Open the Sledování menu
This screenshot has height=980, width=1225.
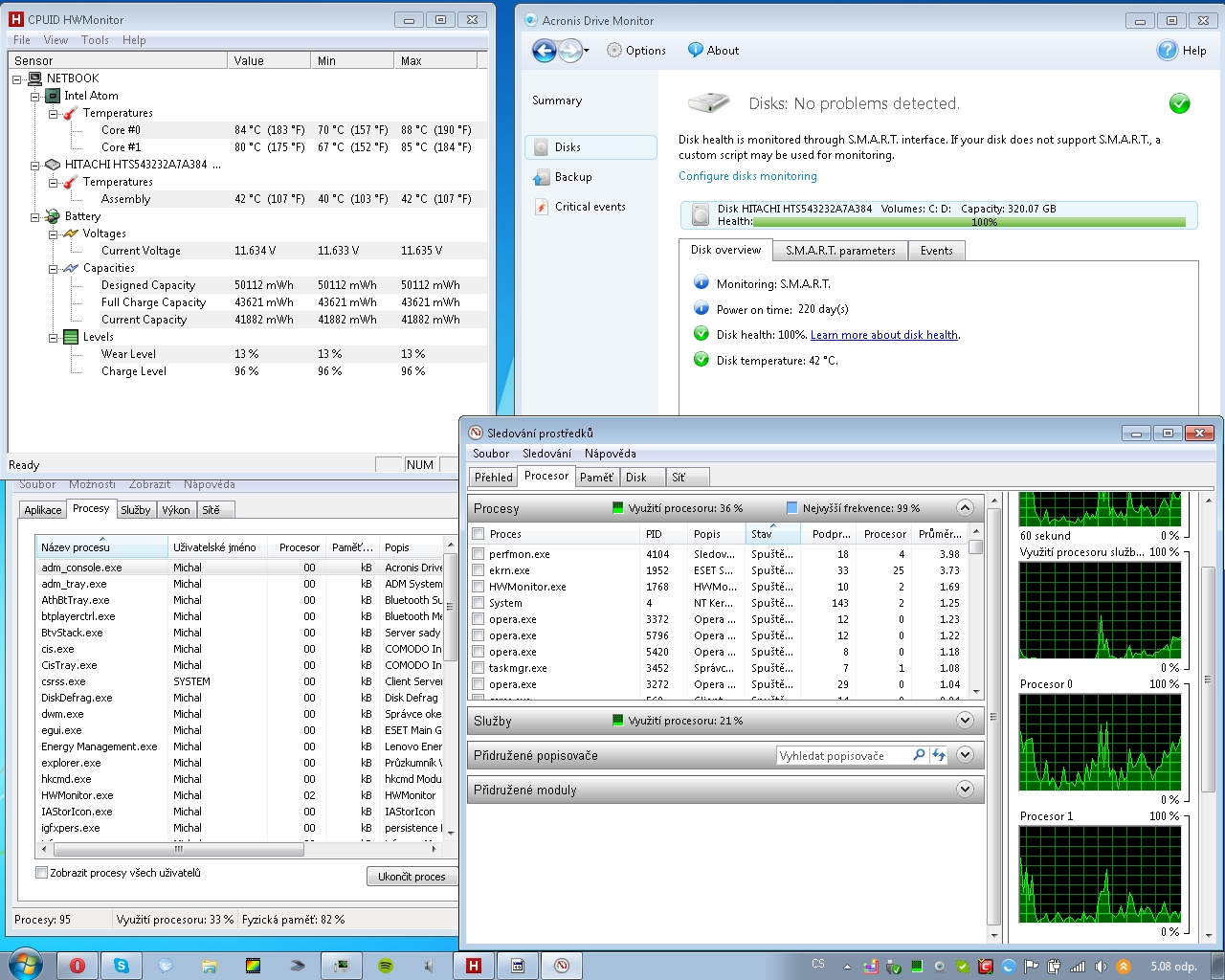coord(546,454)
